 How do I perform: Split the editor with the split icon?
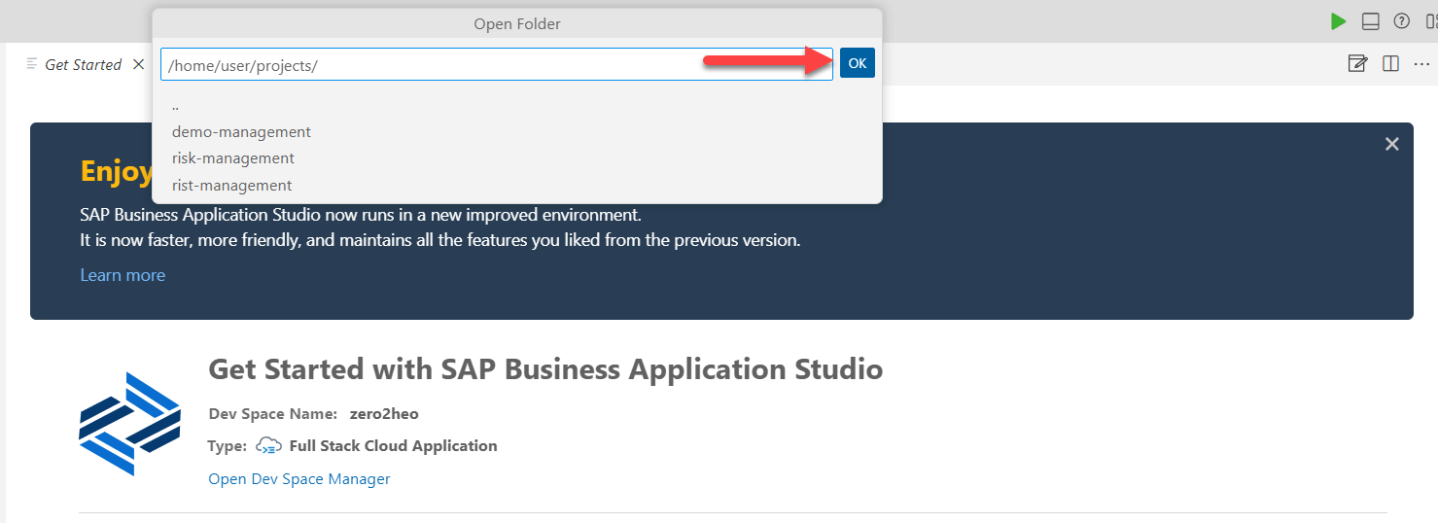(1390, 64)
